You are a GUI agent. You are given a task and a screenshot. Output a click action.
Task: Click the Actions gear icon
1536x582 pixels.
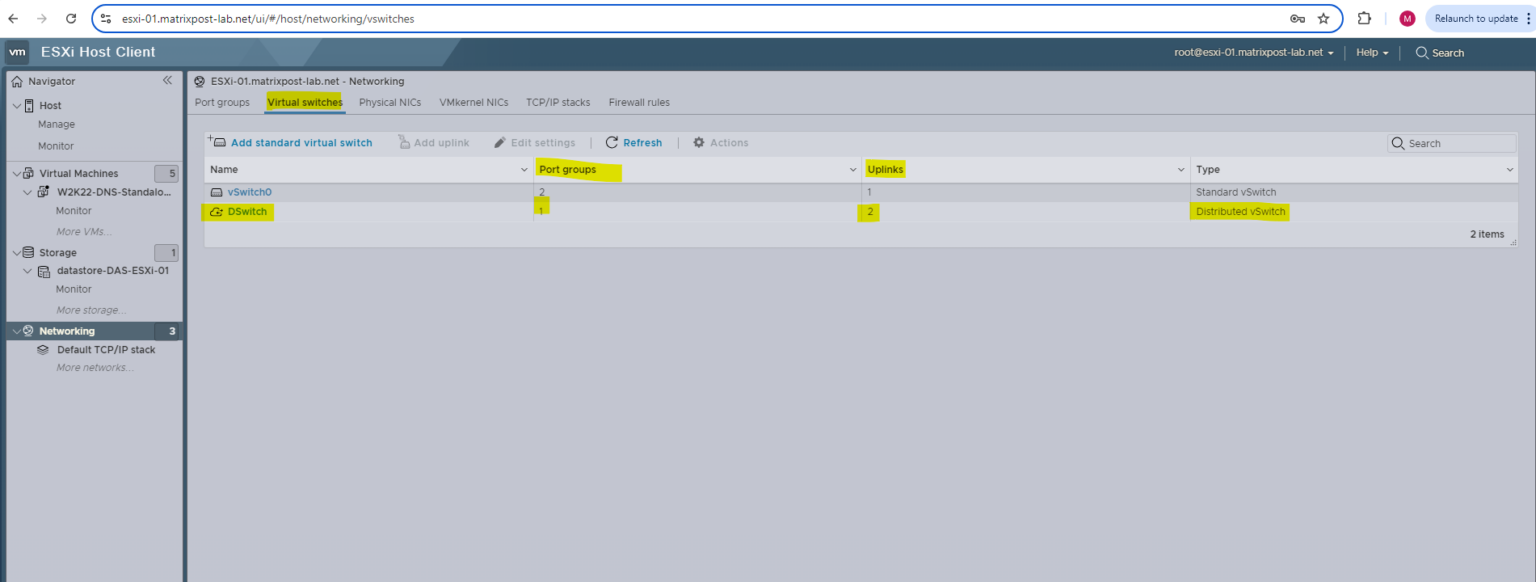coord(697,142)
